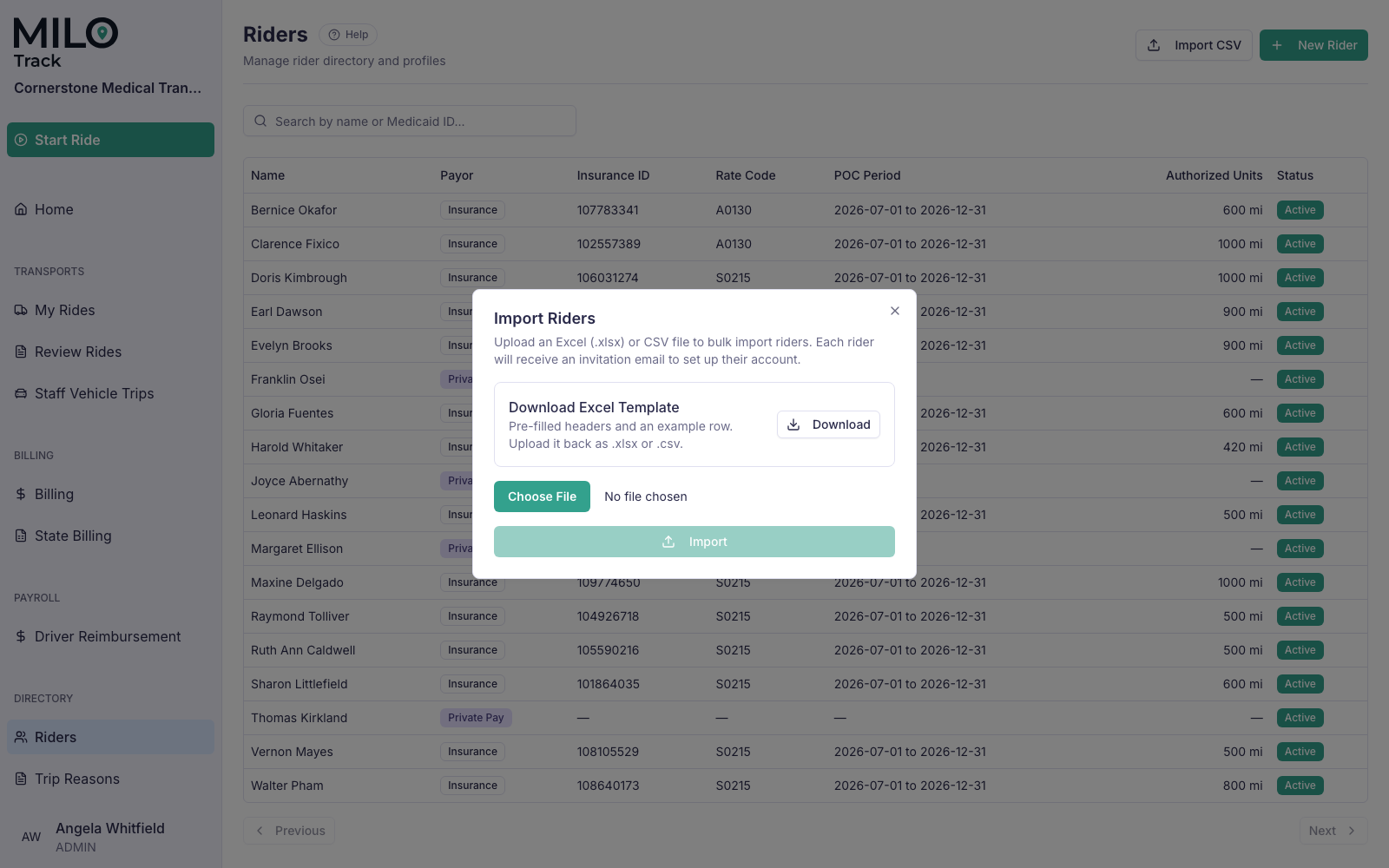This screenshot has height=868, width=1389.
Task: Click the Staff Vehicle Trips car icon
Action: tap(21, 393)
